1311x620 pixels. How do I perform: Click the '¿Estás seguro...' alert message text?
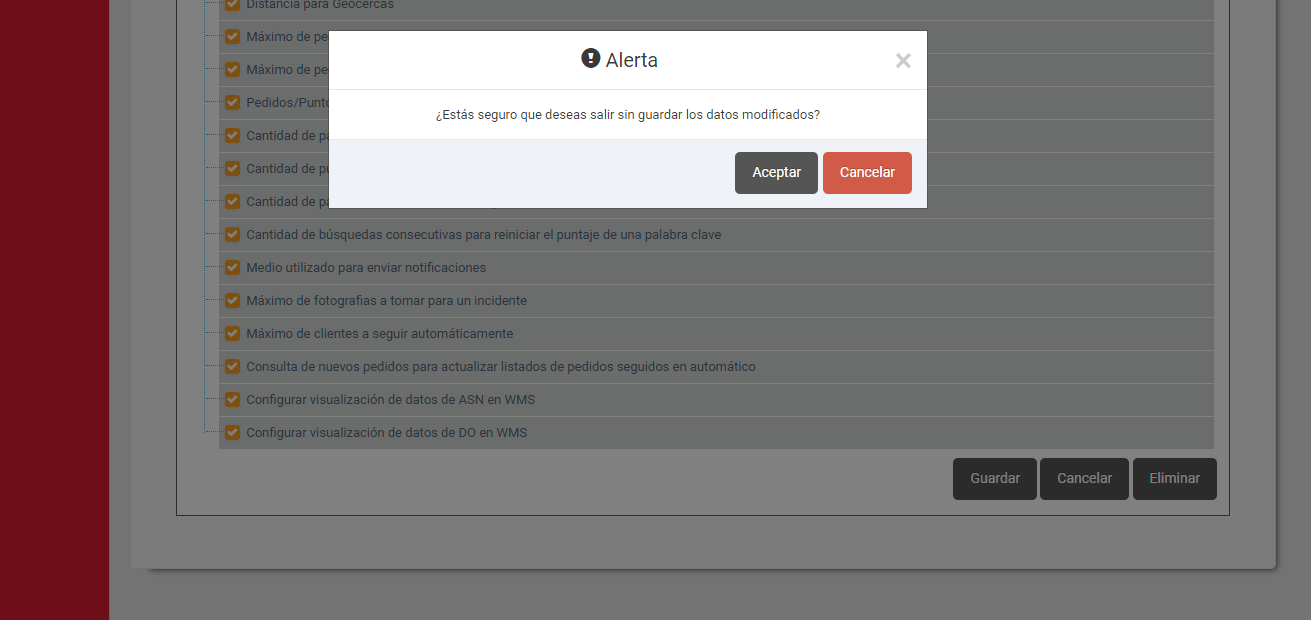627,115
